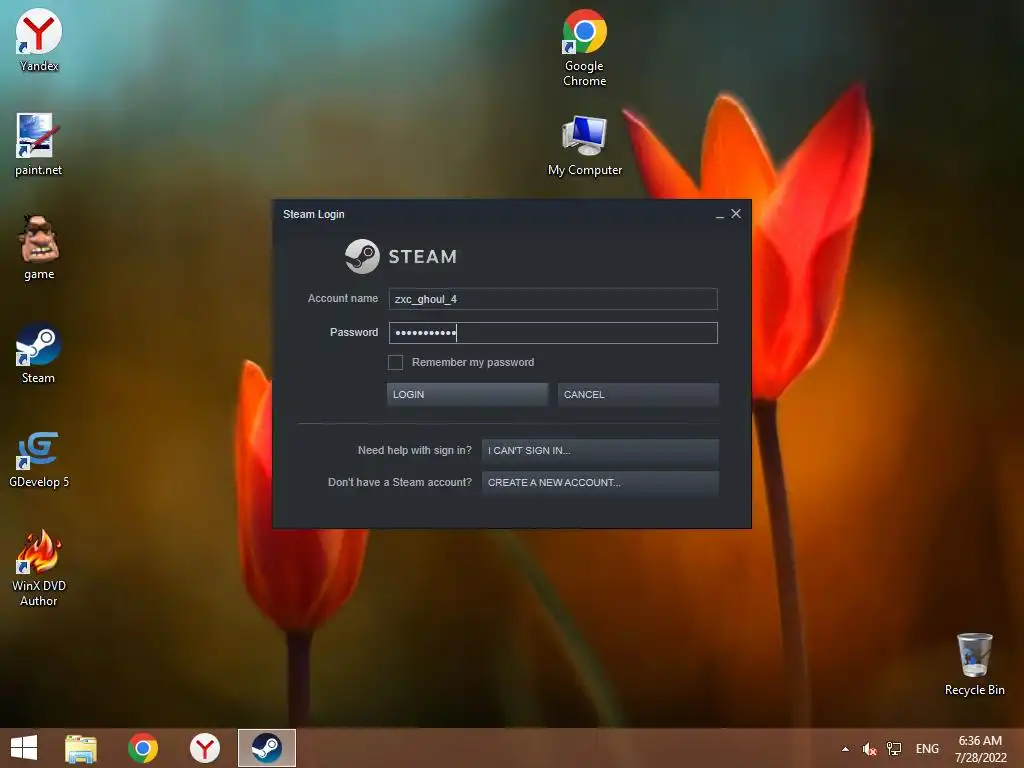Click the Steam Login title text

(x=313, y=214)
